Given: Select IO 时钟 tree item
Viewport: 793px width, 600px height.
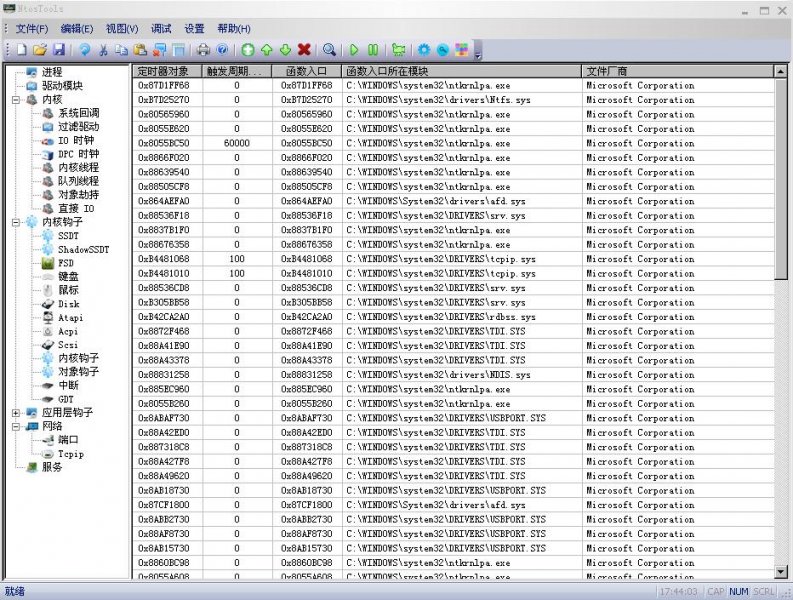Looking at the screenshot, I should click(x=76, y=141).
